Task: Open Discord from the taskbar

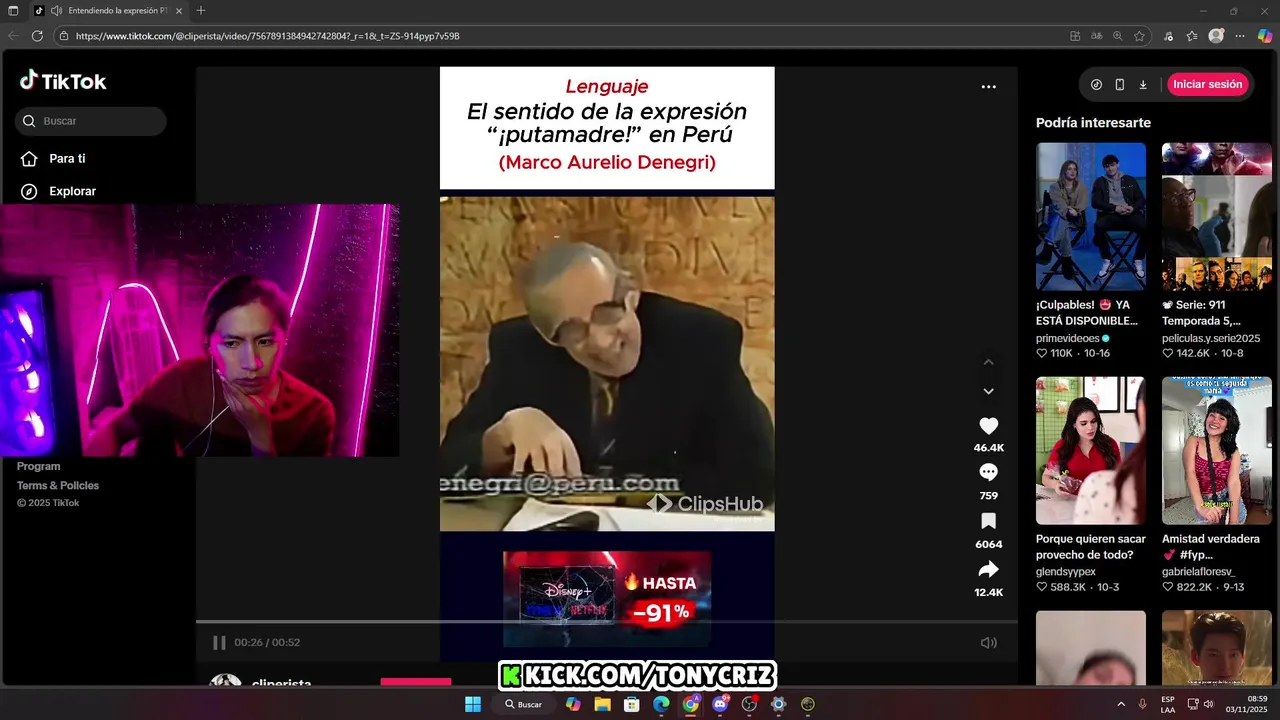Action: 720,704
